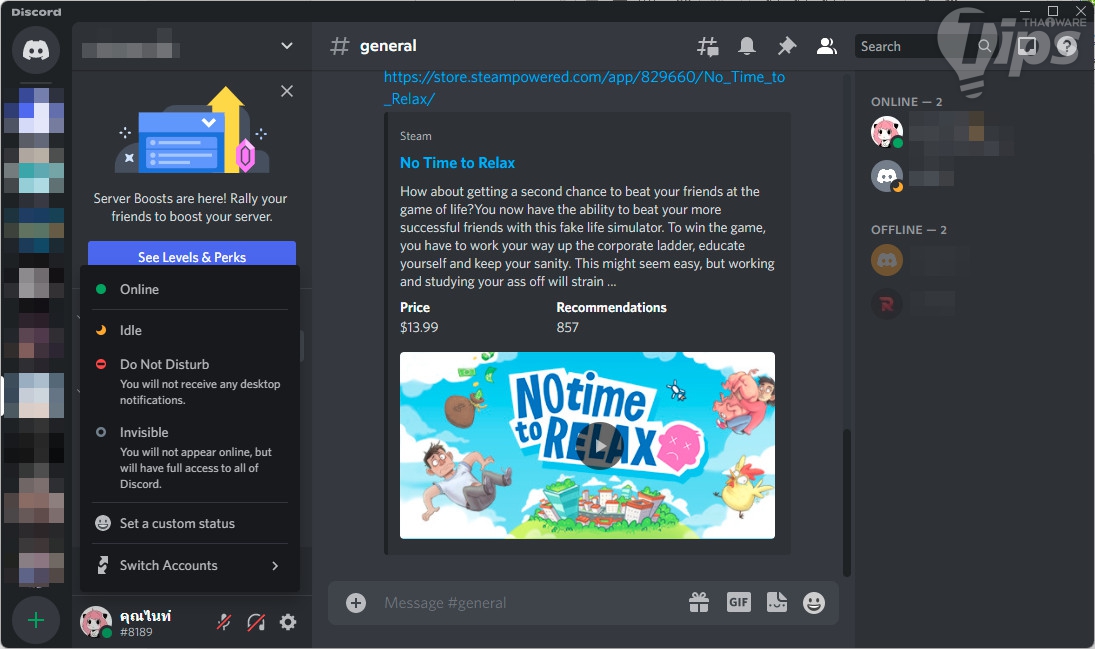Show pinned messages pin icon
This screenshot has width=1095, height=649.
[786, 46]
